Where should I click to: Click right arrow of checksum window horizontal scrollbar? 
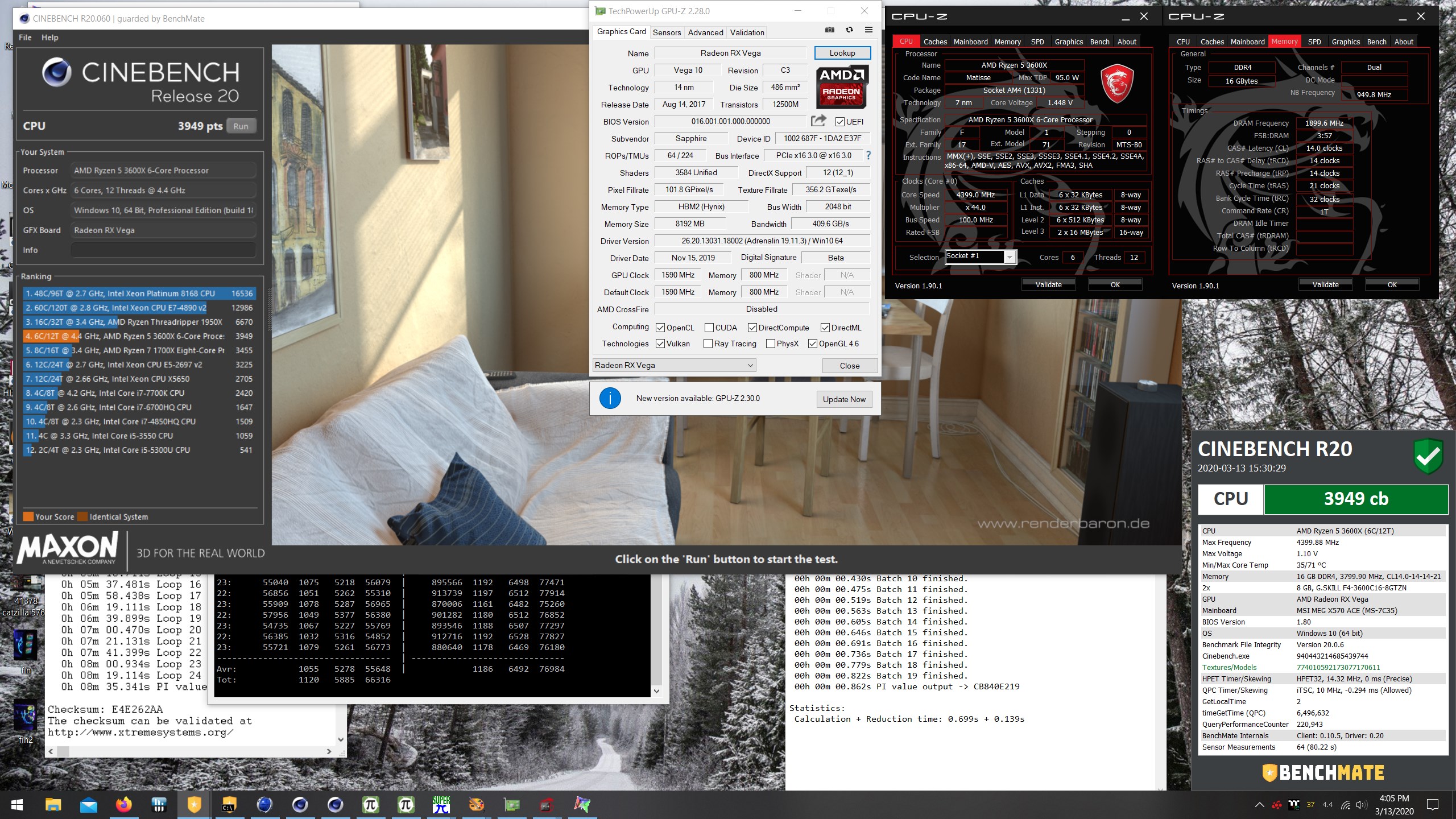click(x=329, y=751)
